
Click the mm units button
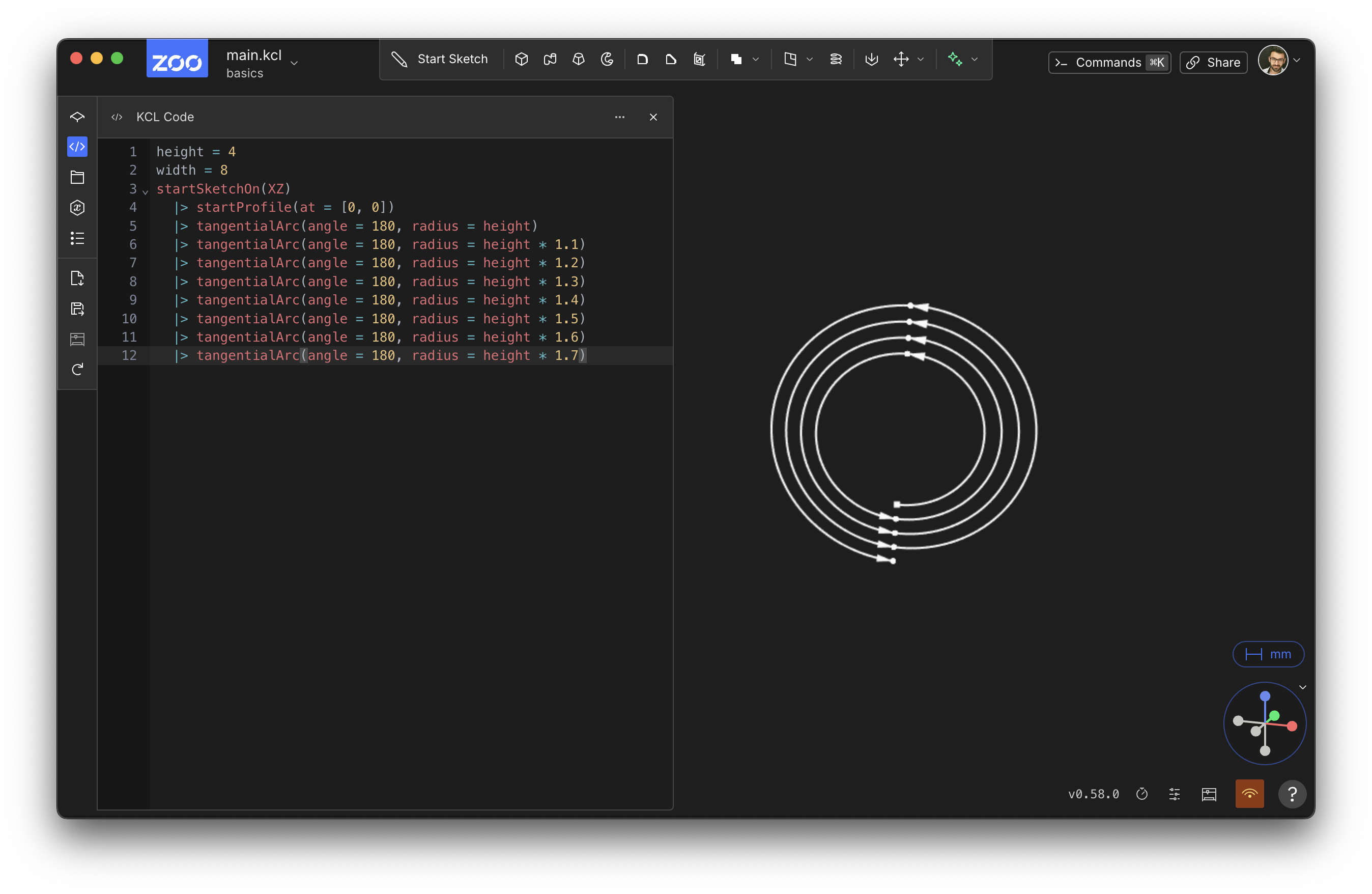point(1268,654)
